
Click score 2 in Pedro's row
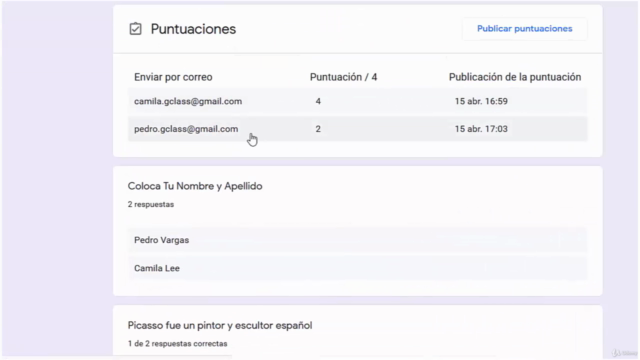(x=318, y=129)
